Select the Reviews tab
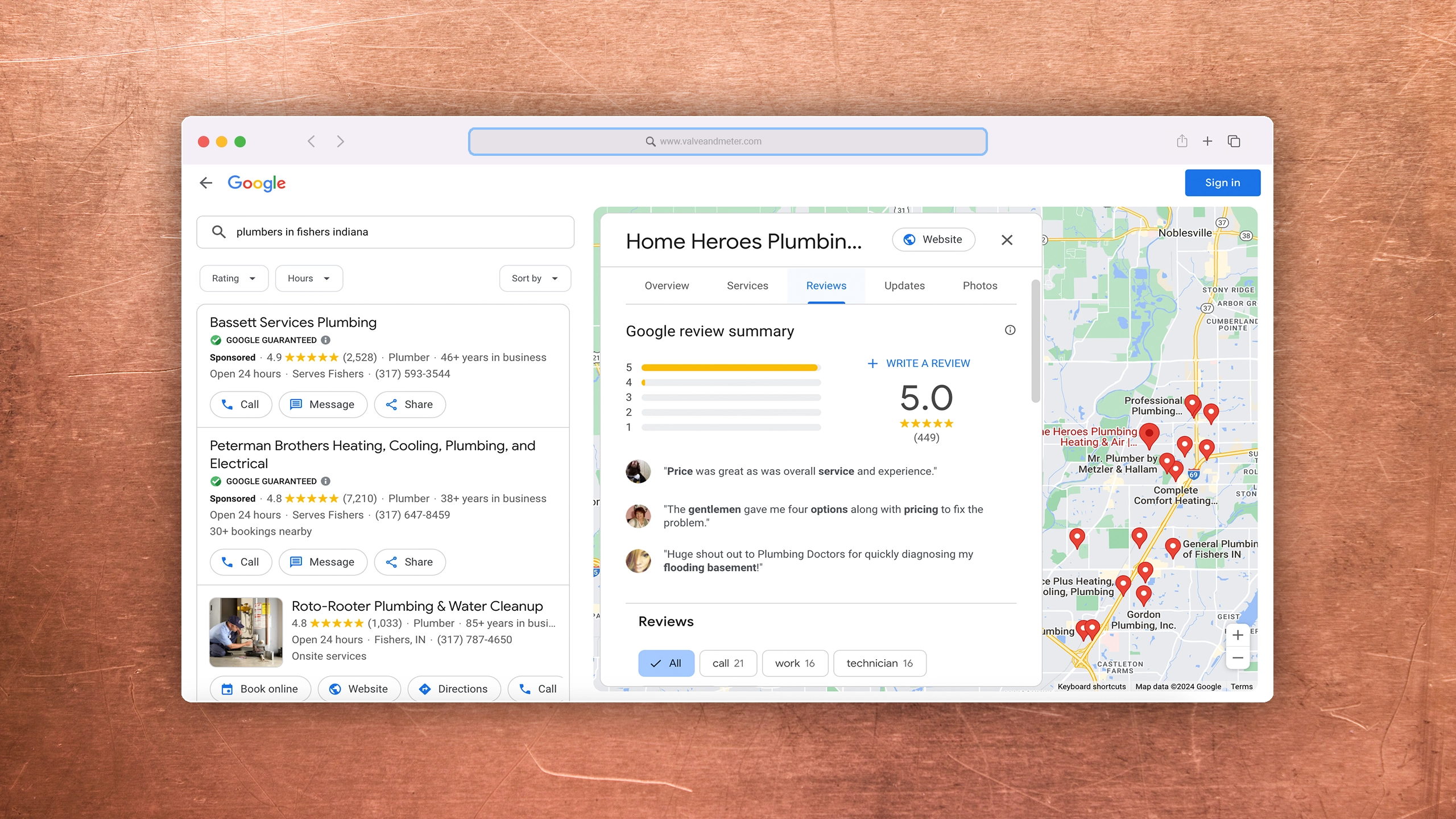Viewport: 1456px width, 819px height. pos(826,286)
